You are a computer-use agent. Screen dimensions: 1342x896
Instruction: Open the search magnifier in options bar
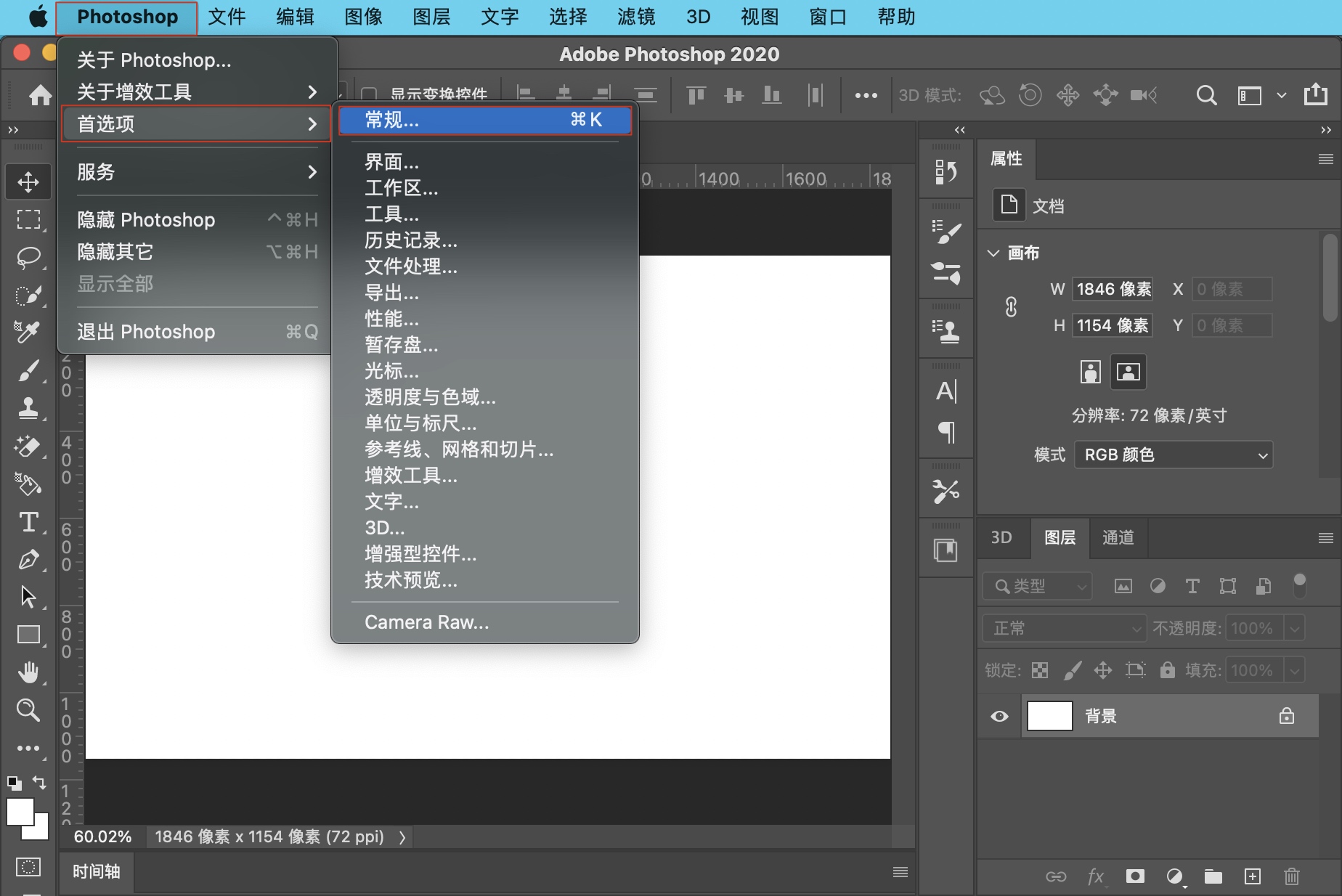click(x=1205, y=95)
